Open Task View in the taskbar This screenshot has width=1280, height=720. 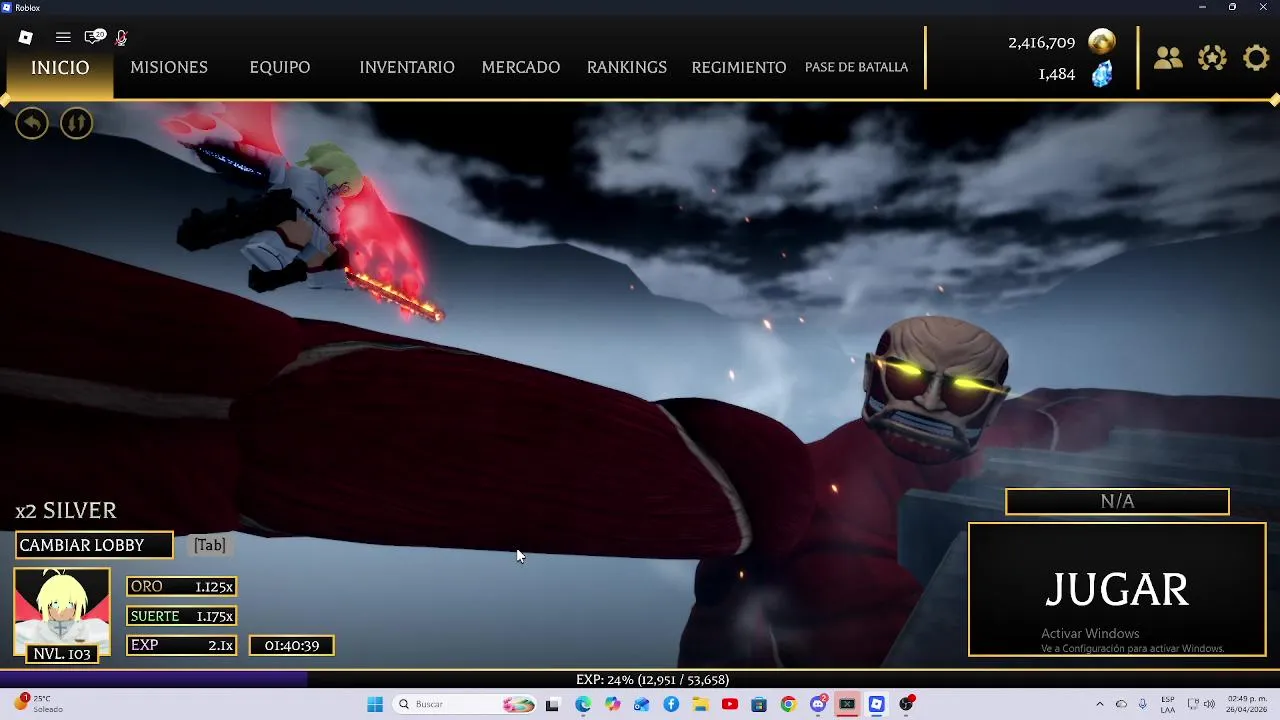point(552,704)
